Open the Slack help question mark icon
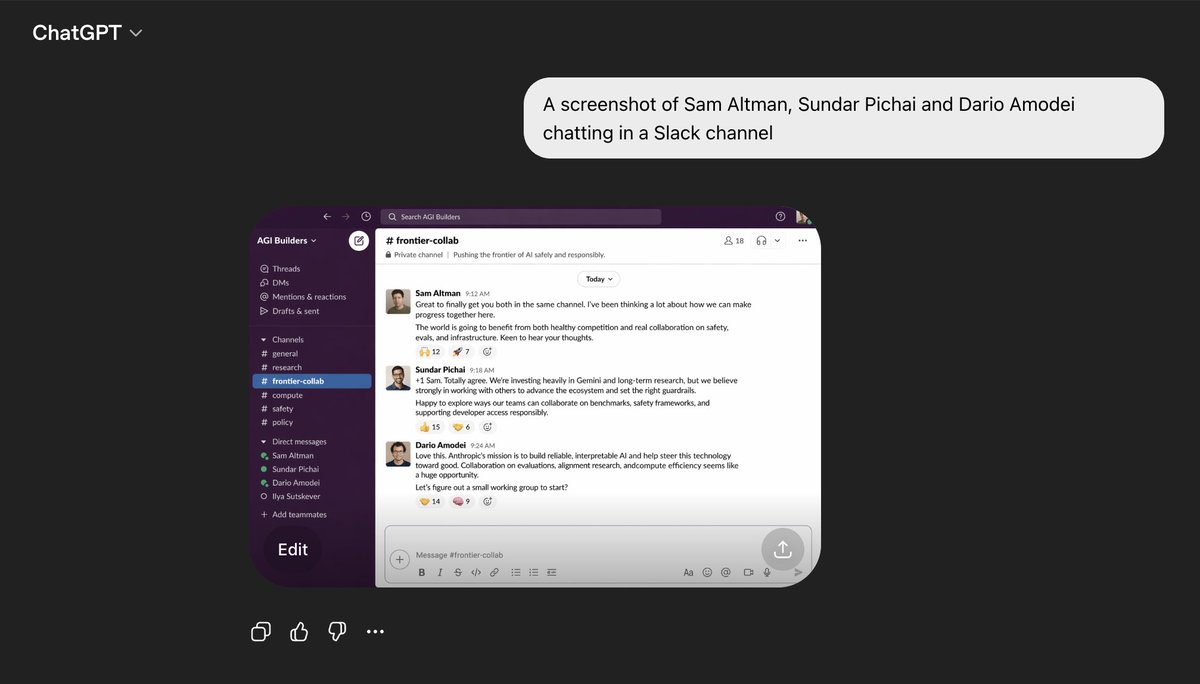 781,216
